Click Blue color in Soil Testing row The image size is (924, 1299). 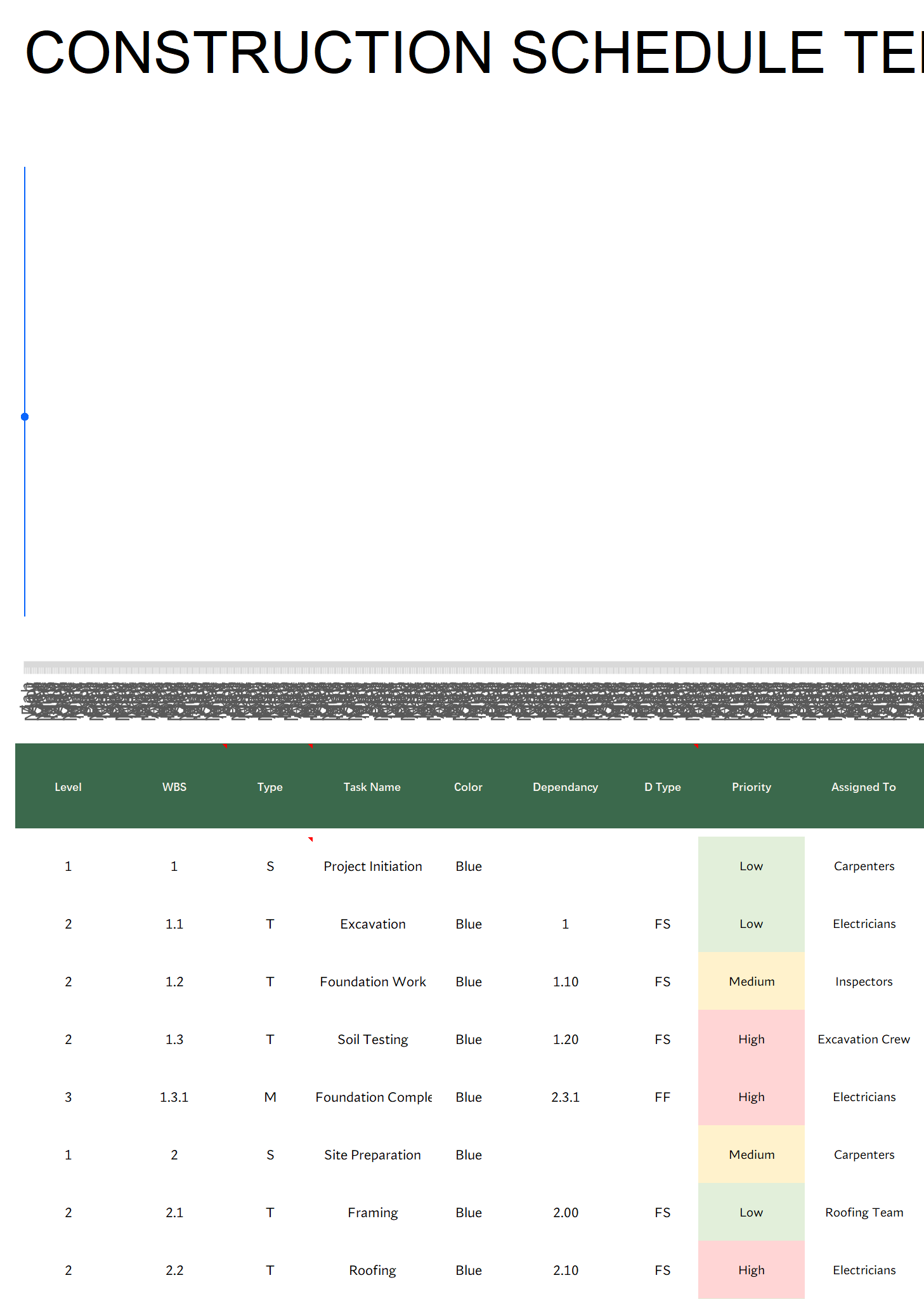pos(469,1039)
